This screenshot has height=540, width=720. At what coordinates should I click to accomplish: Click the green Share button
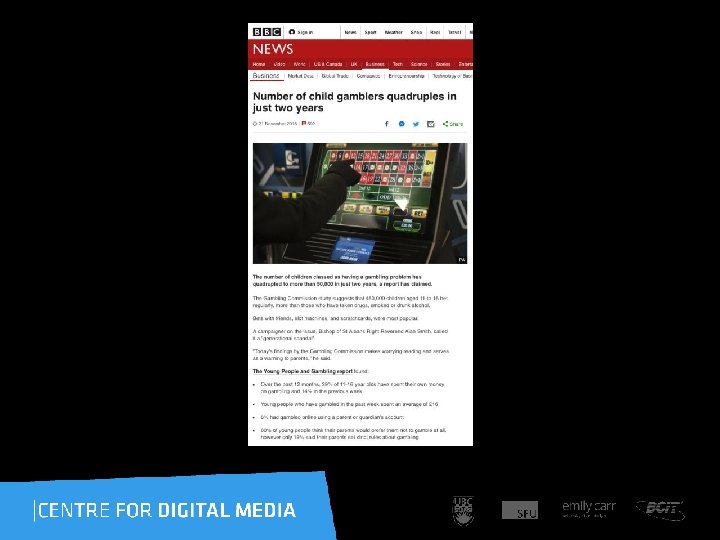[453, 124]
